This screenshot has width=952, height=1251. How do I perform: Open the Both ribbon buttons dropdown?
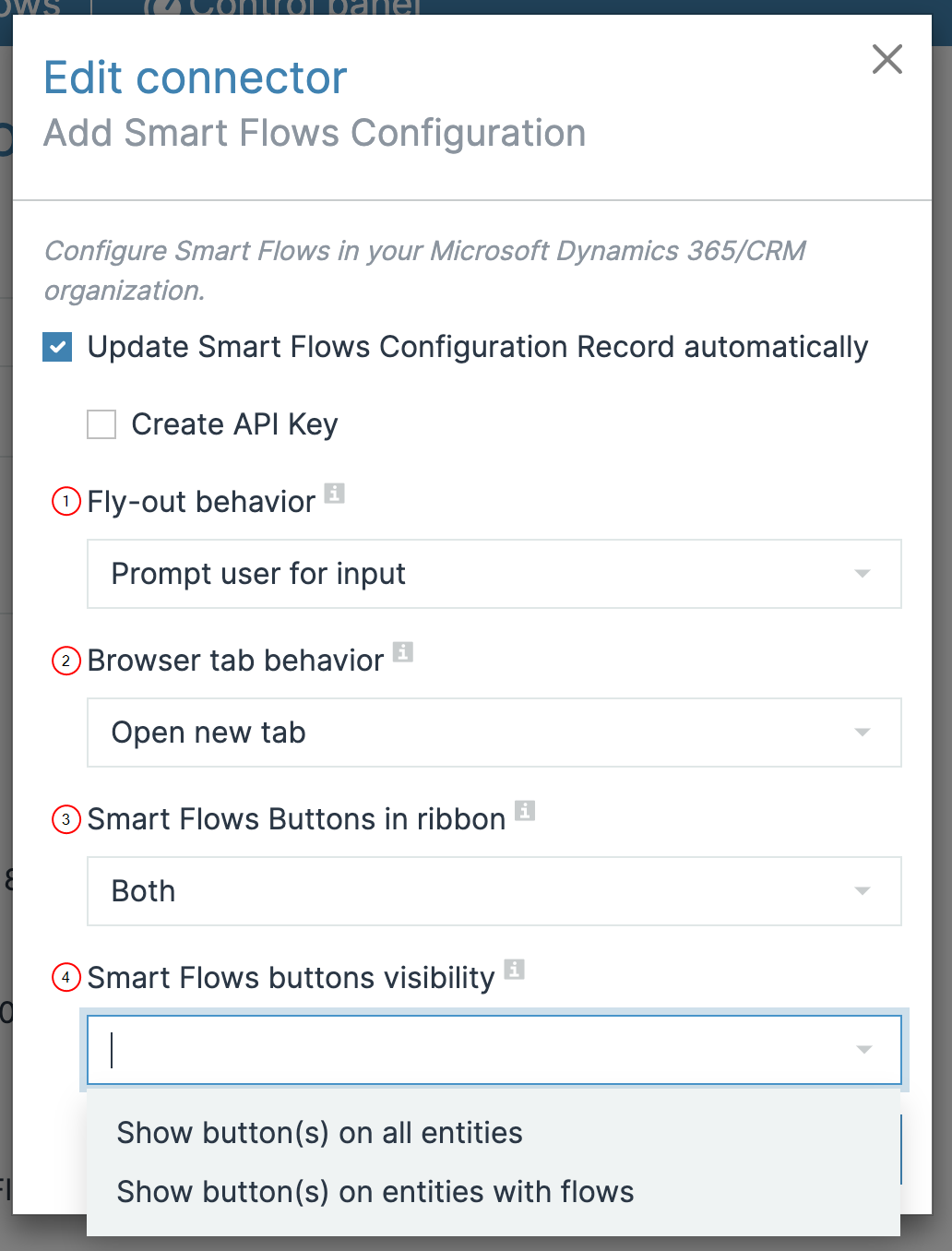pos(494,891)
